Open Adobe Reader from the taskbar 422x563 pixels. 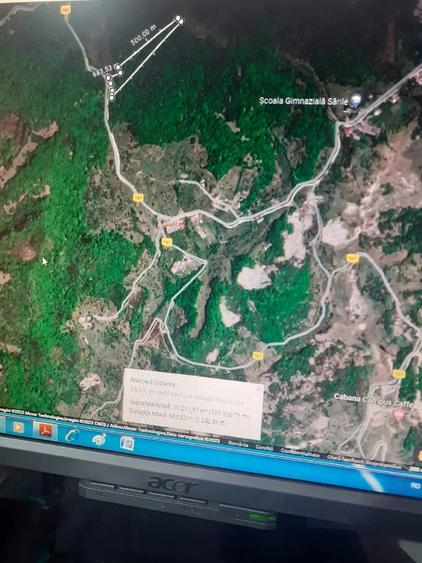point(45,430)
